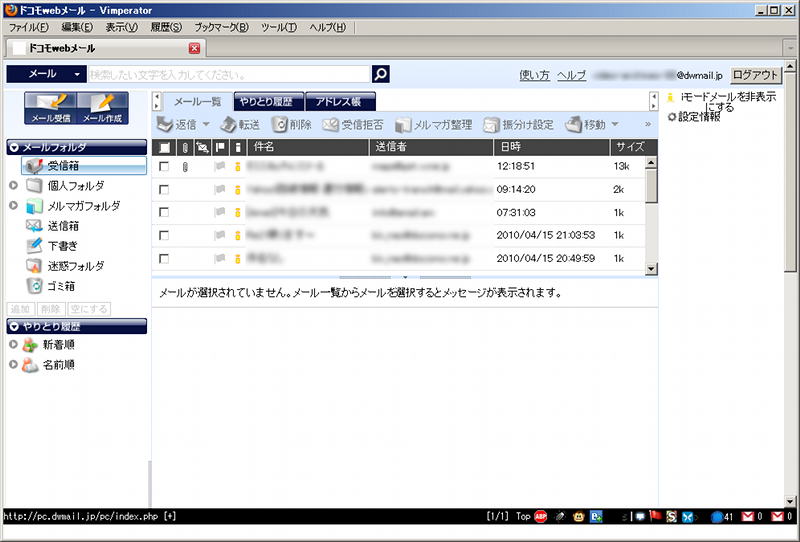Expand the 名前順 history node
This screenshot has width=800, height=542.
tap(14, 365)
